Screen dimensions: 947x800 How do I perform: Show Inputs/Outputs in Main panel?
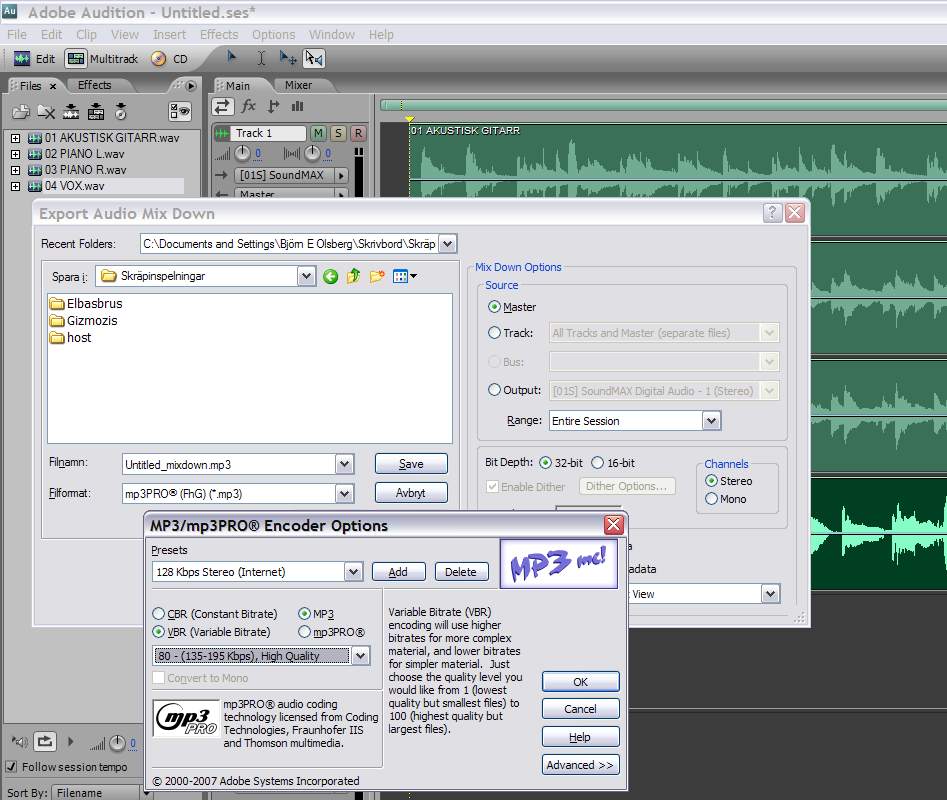click(x=222, y=107)
